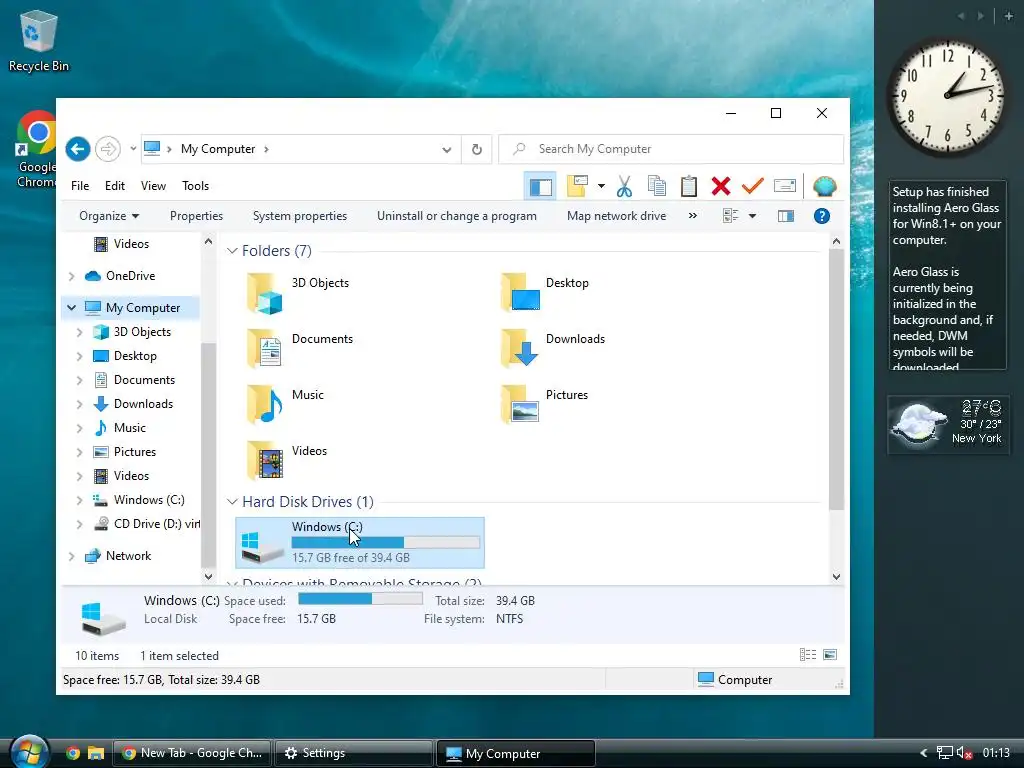Switch to large icons view via status bar

[x=830, y=655]
